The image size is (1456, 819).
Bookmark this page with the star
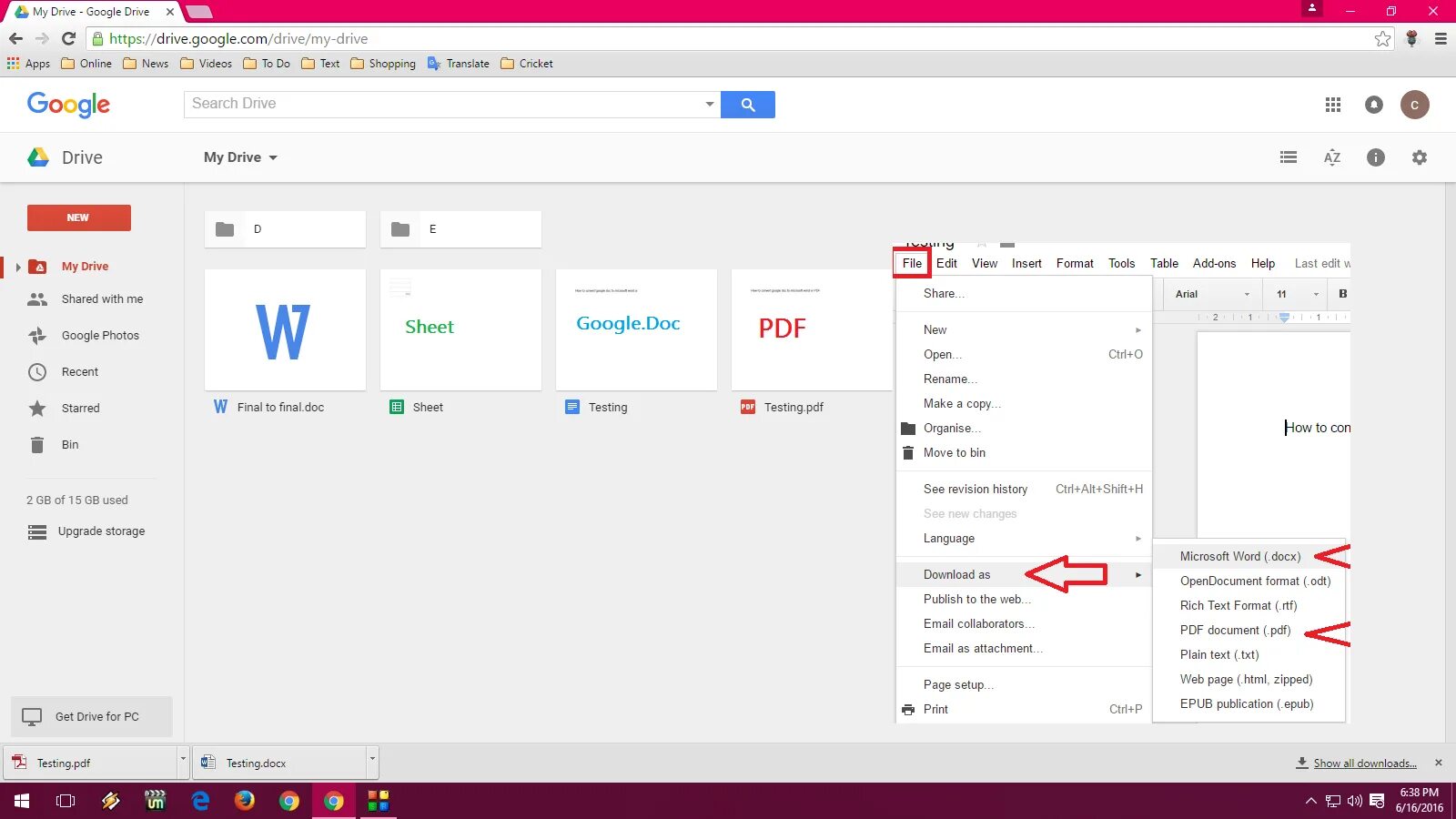pyautogui.click(x=1383, y=38)
